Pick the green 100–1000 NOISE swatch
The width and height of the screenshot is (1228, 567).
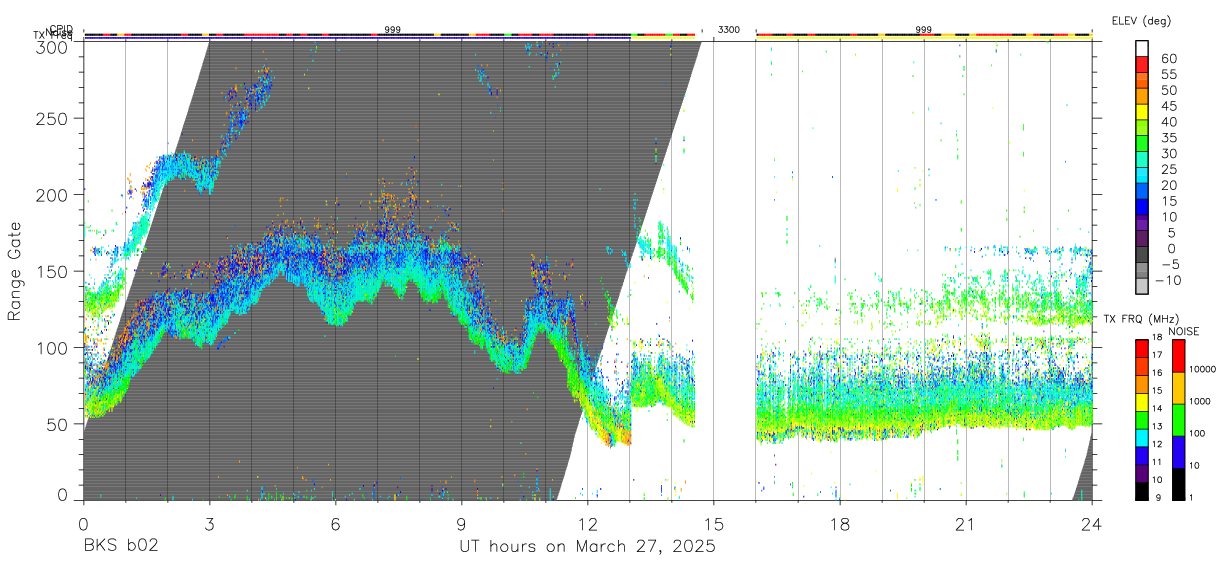[x=1178, y=418]
